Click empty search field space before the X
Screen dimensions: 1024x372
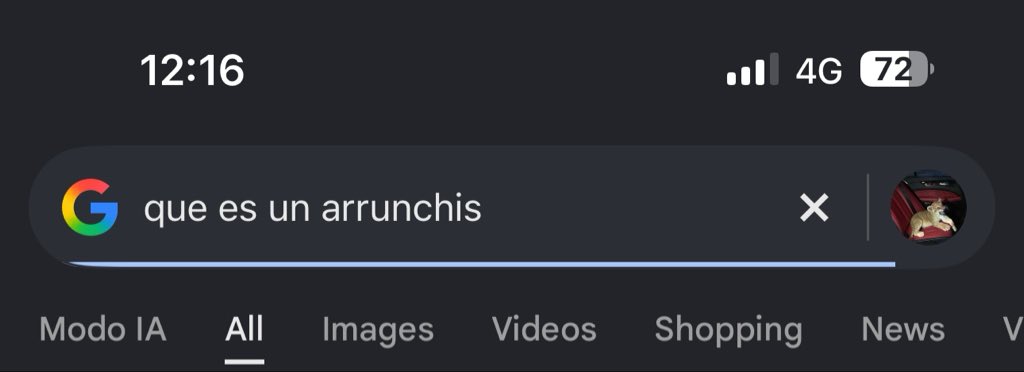[640, 208]
